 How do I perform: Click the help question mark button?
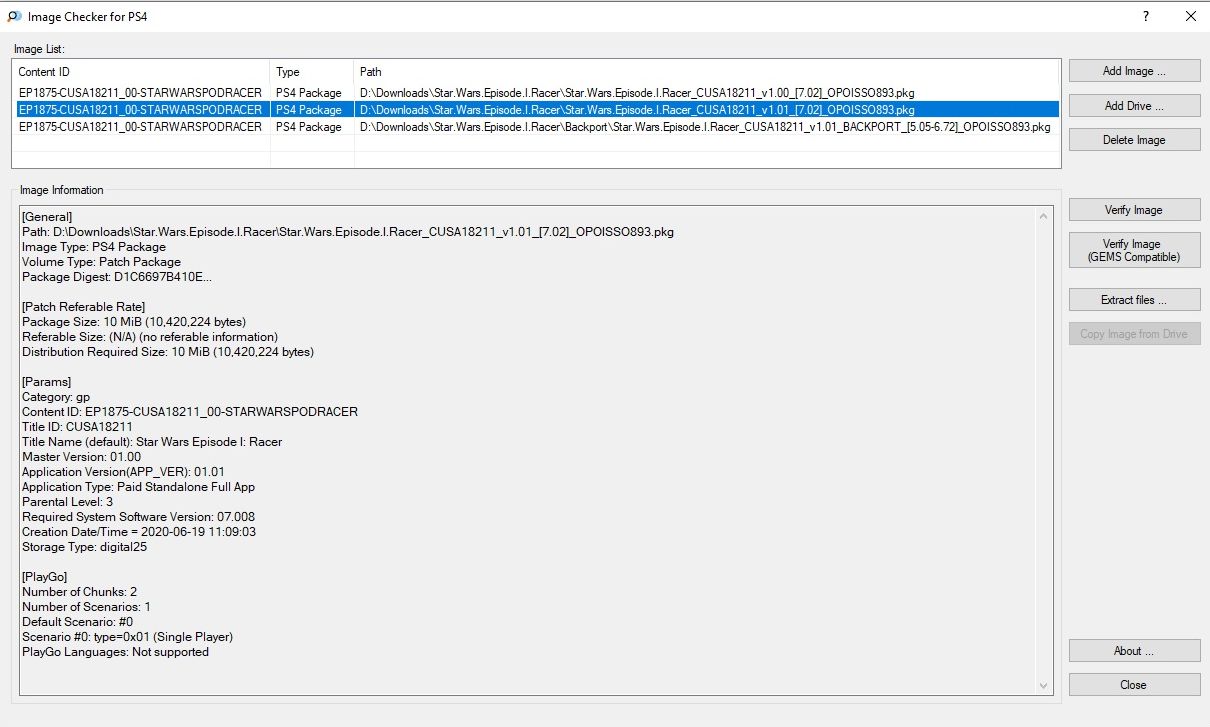point(1145,17)
